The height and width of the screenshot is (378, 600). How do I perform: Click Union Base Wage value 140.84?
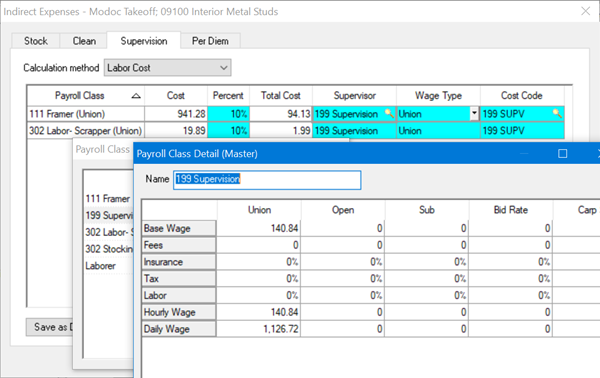point(259,228)
